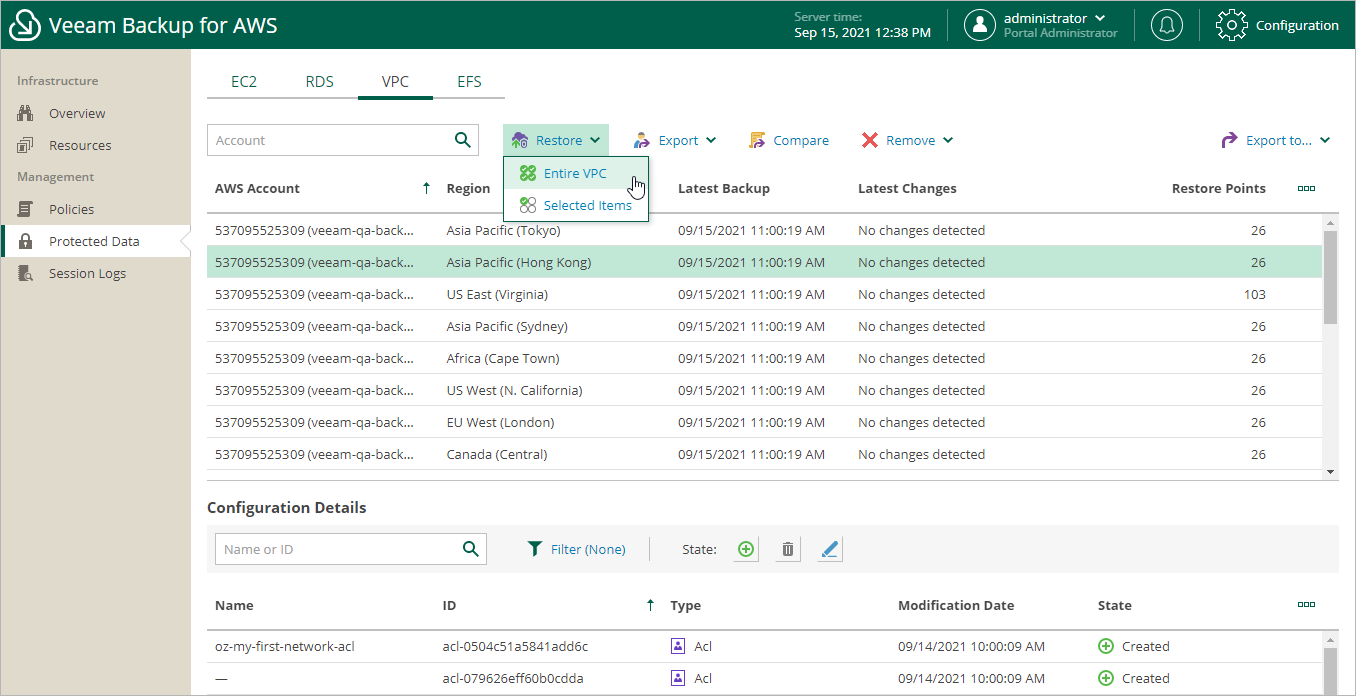Screen dimensions: 1356x696
Task: Expand the Export dropdown
Action: point(675,140)
